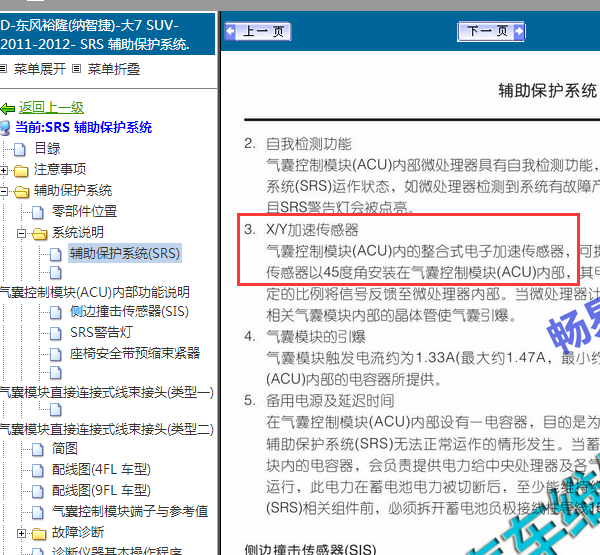Open 配线图(9FL 车型) page

pyautogui.click(x=101, y=491)
